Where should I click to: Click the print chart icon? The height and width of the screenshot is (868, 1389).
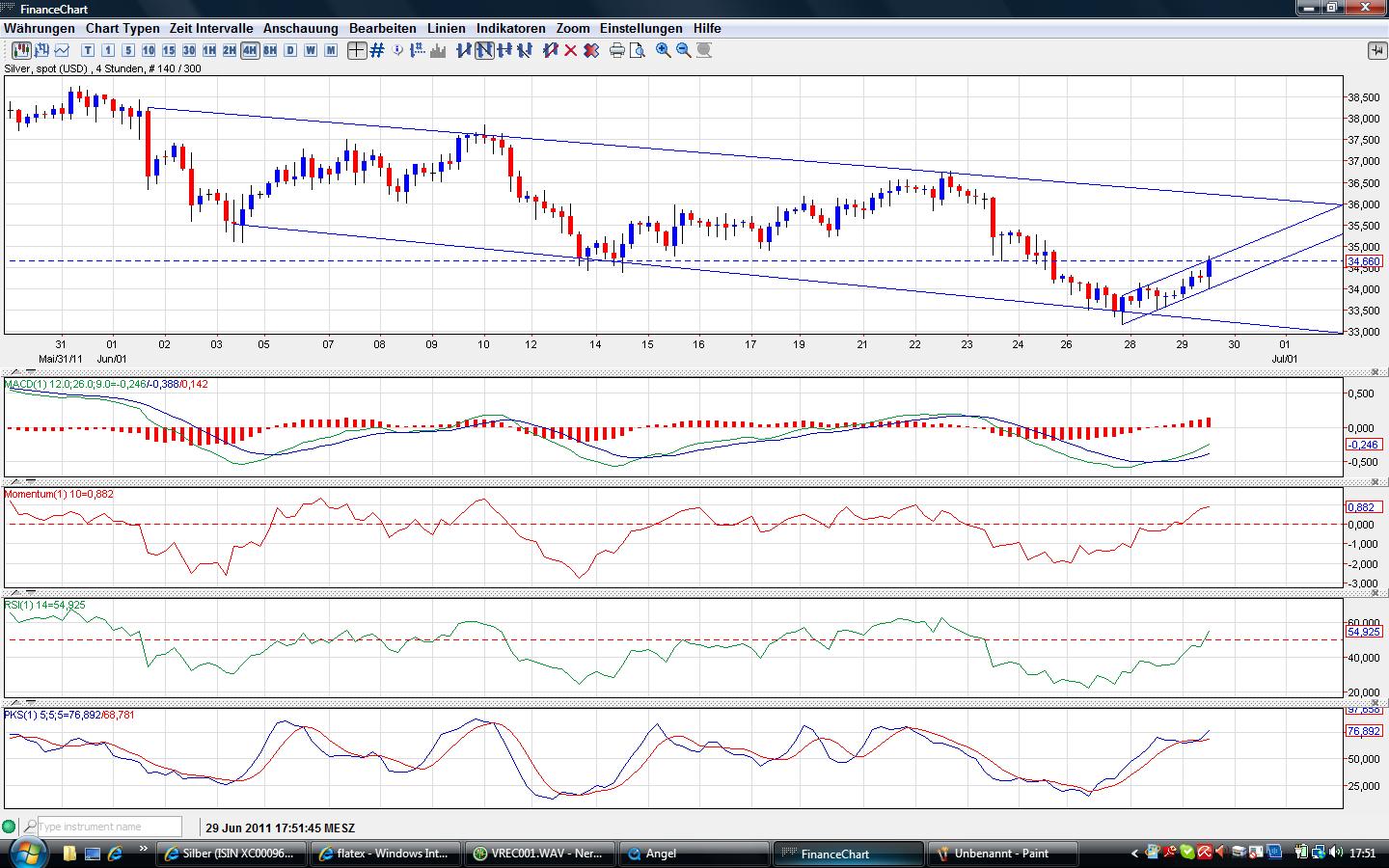617,50
